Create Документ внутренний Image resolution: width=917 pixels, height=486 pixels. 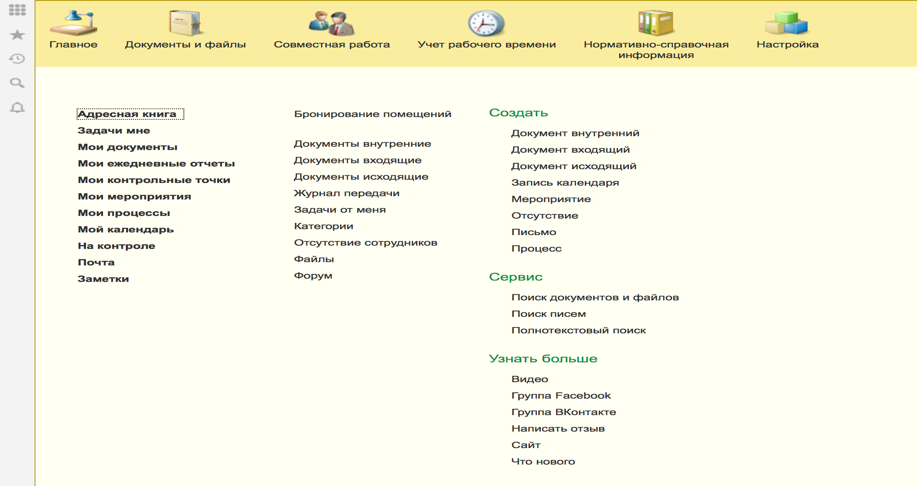coord(575,133)
